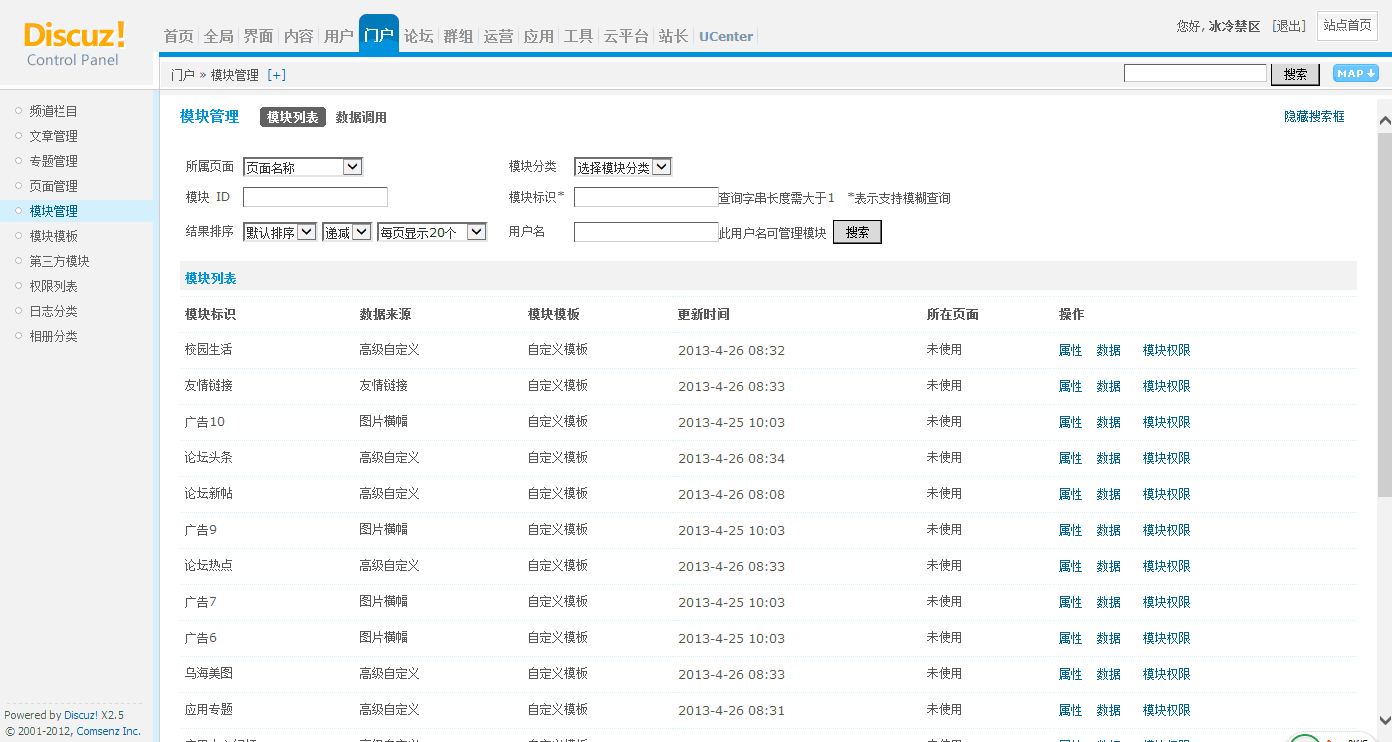Open UCenter top menu
This screenshot has height=742, width=1392.
pos(726,36)
